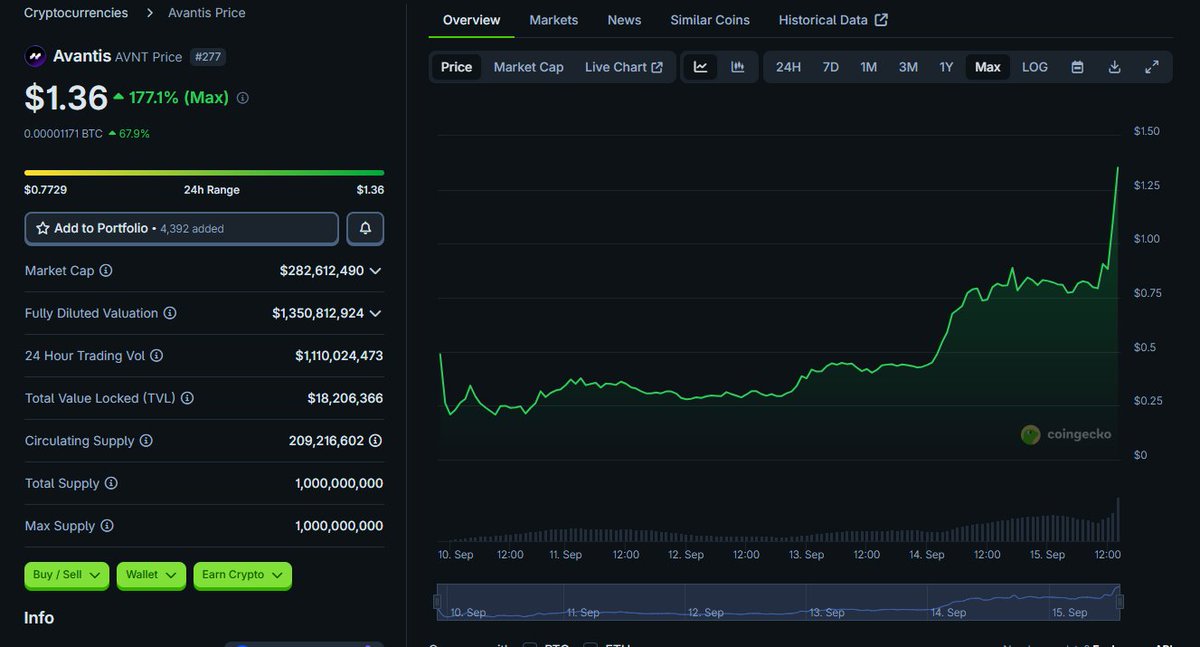
Task: Click the 24h Range progress bar
Action: coord(204,172)
